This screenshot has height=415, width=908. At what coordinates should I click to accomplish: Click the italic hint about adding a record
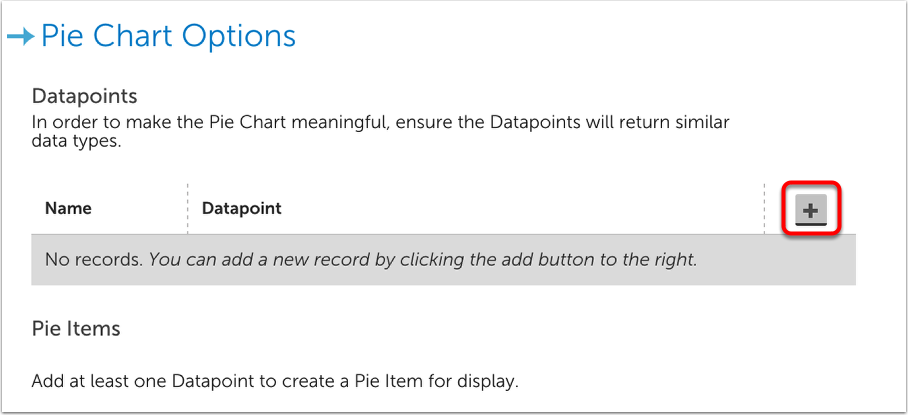tap(424, 260)
